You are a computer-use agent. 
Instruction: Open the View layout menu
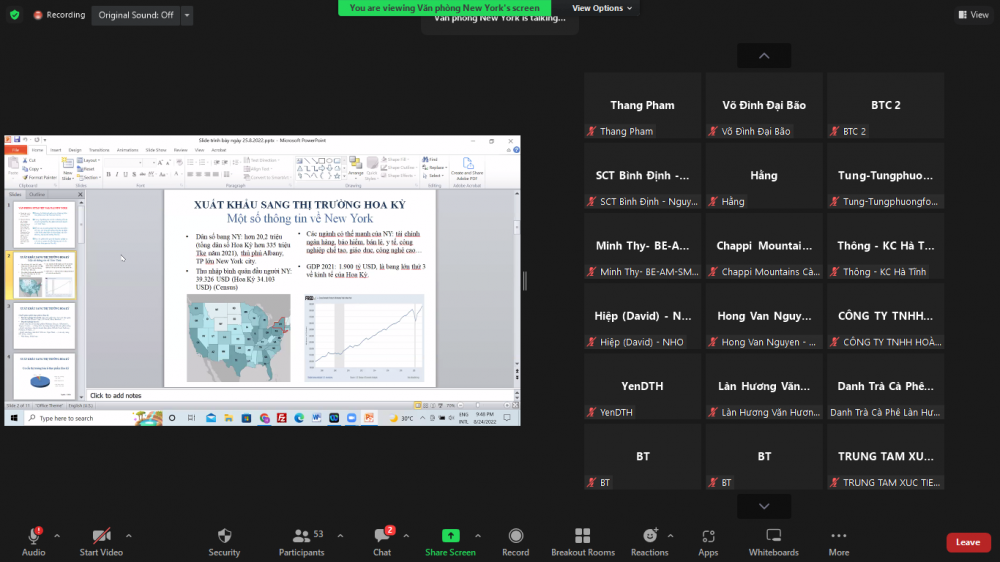point(972,15)
